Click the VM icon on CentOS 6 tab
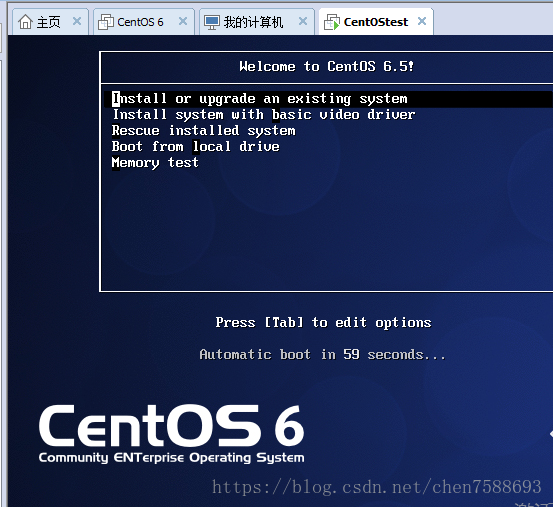The width and height of the screenshot is (553, 507). [x=105, y=22]
